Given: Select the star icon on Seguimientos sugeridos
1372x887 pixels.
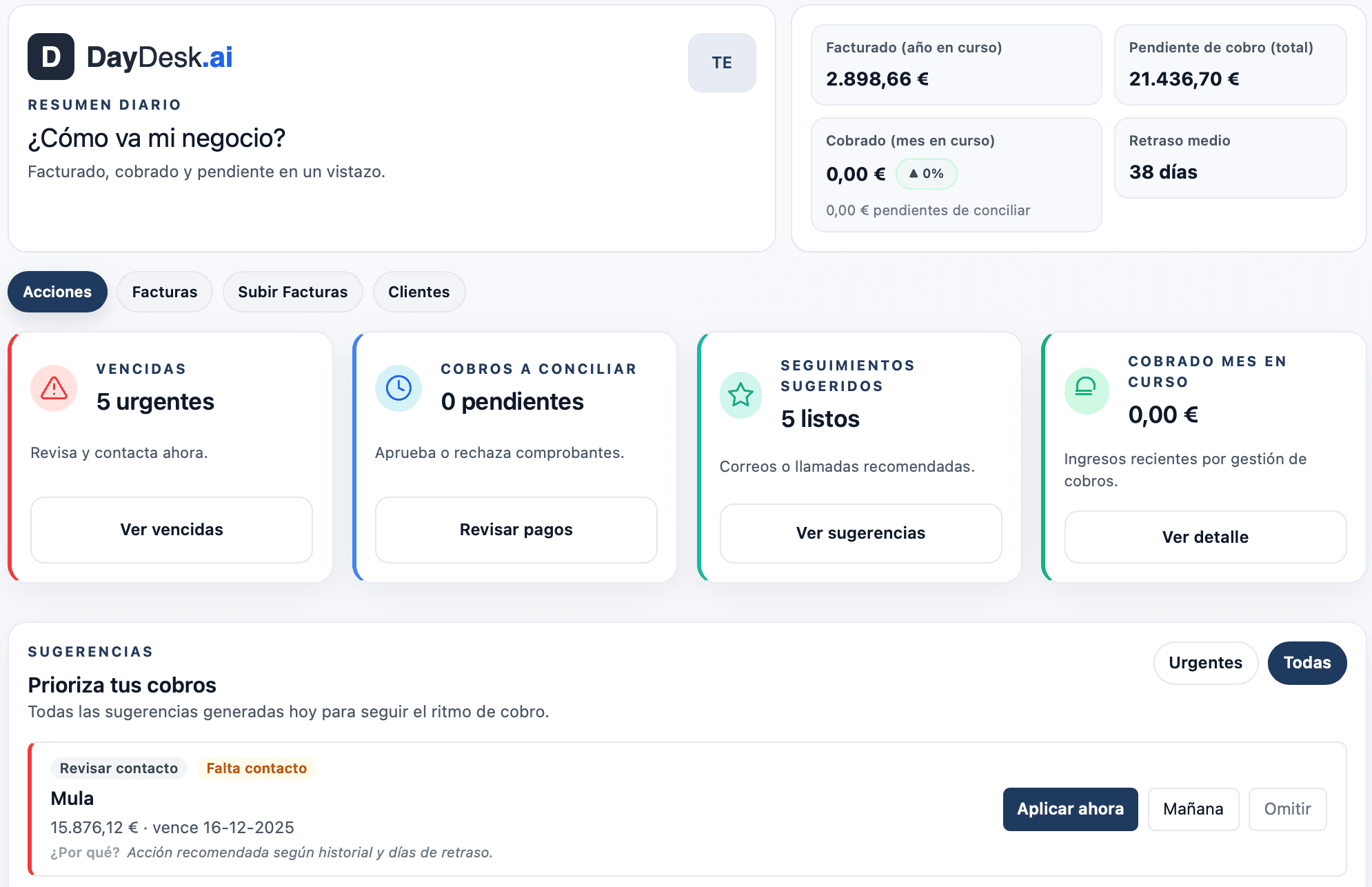Looking at the screenshot, I should click(740, 395).
